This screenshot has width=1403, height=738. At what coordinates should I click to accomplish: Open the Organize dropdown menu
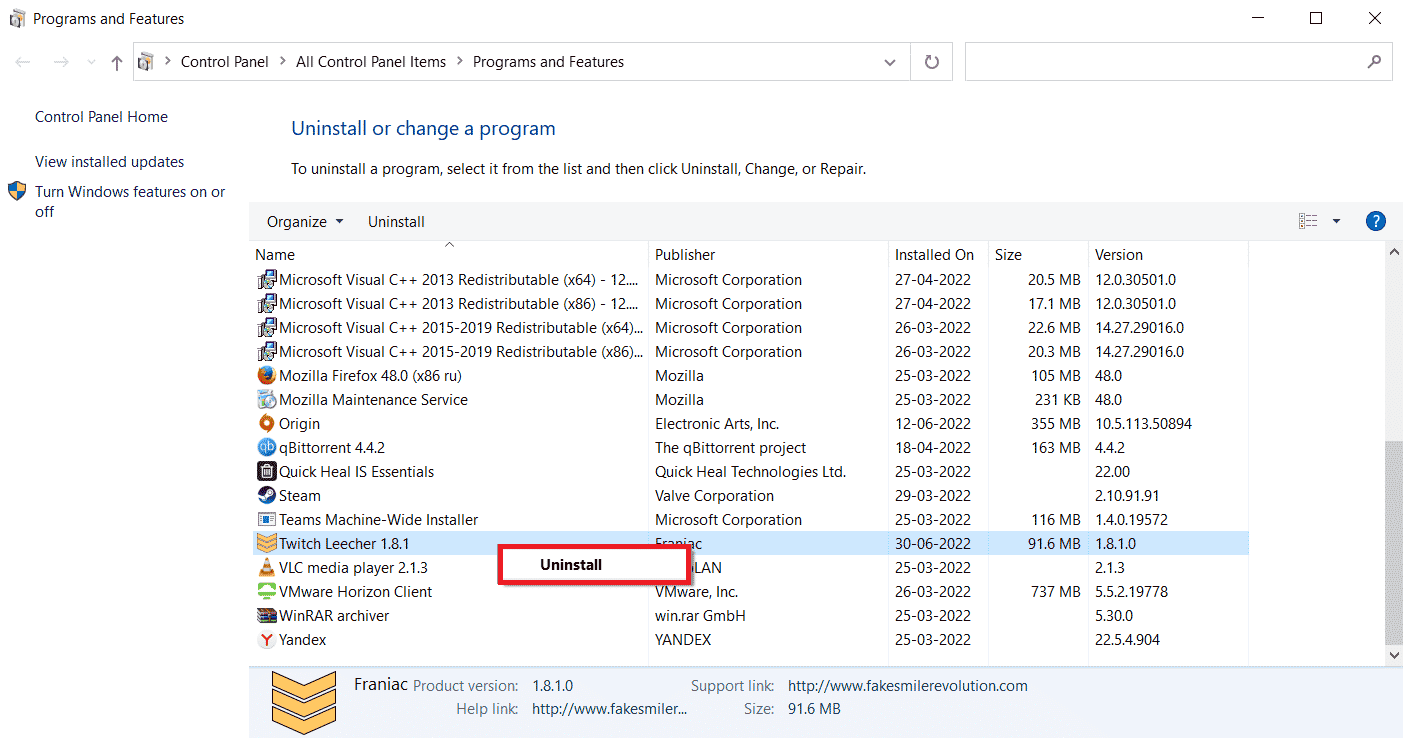(x=304, y=222)
